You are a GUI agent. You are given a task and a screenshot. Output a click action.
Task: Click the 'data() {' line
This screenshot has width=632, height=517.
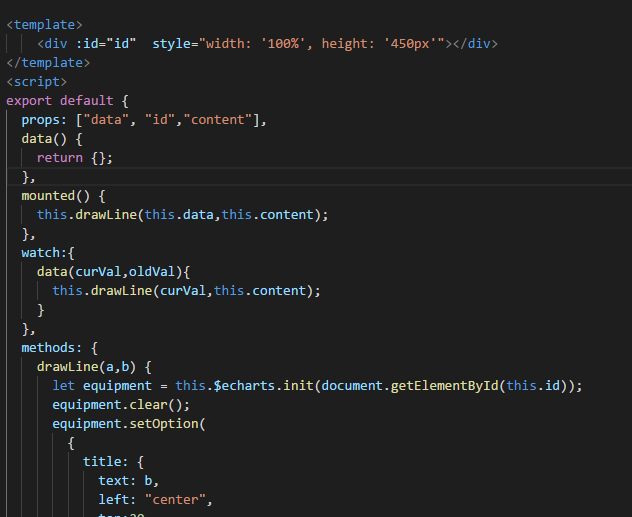coord(52,139)
